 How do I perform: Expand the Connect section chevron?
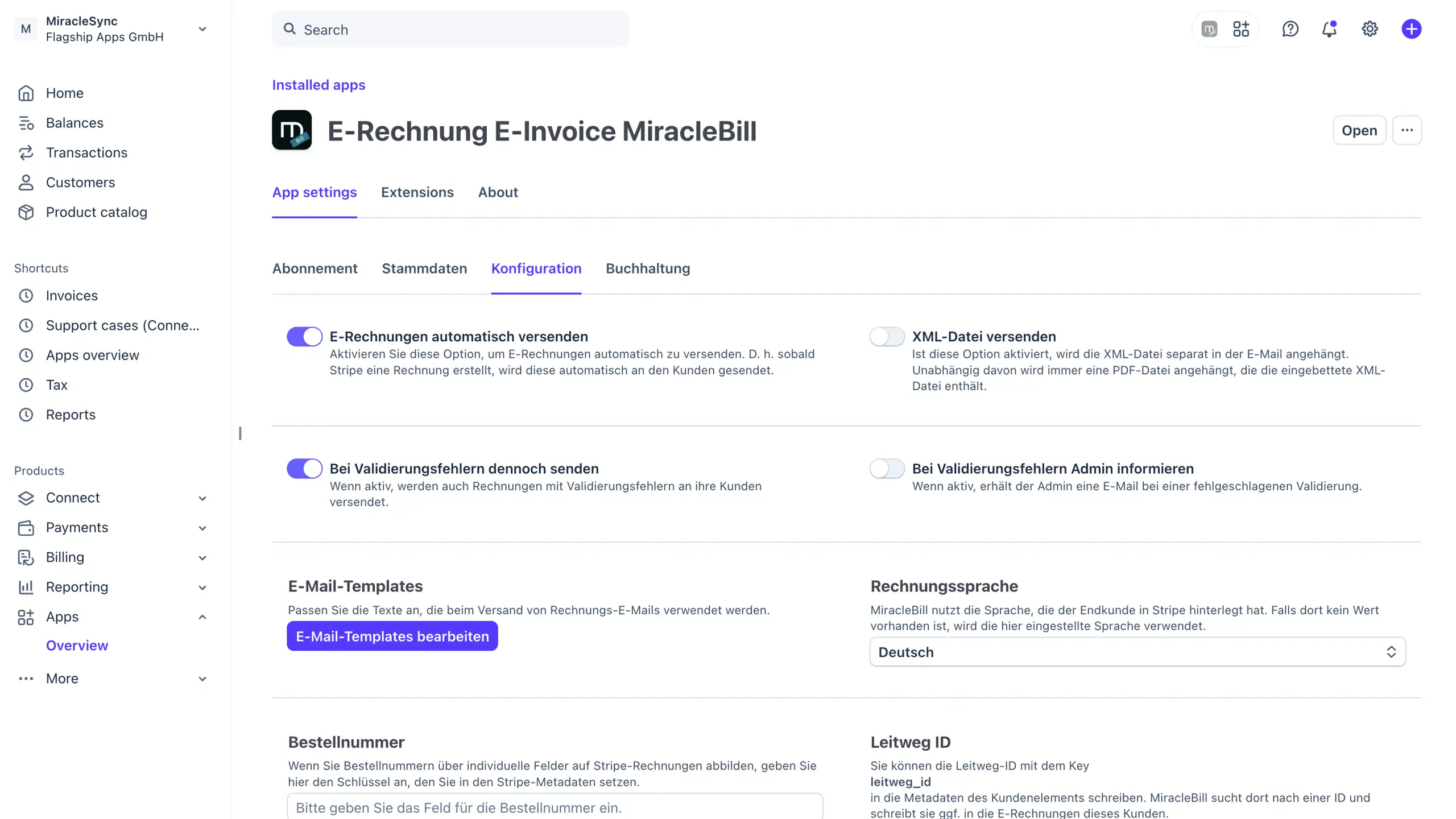click(x=202, y=498)
